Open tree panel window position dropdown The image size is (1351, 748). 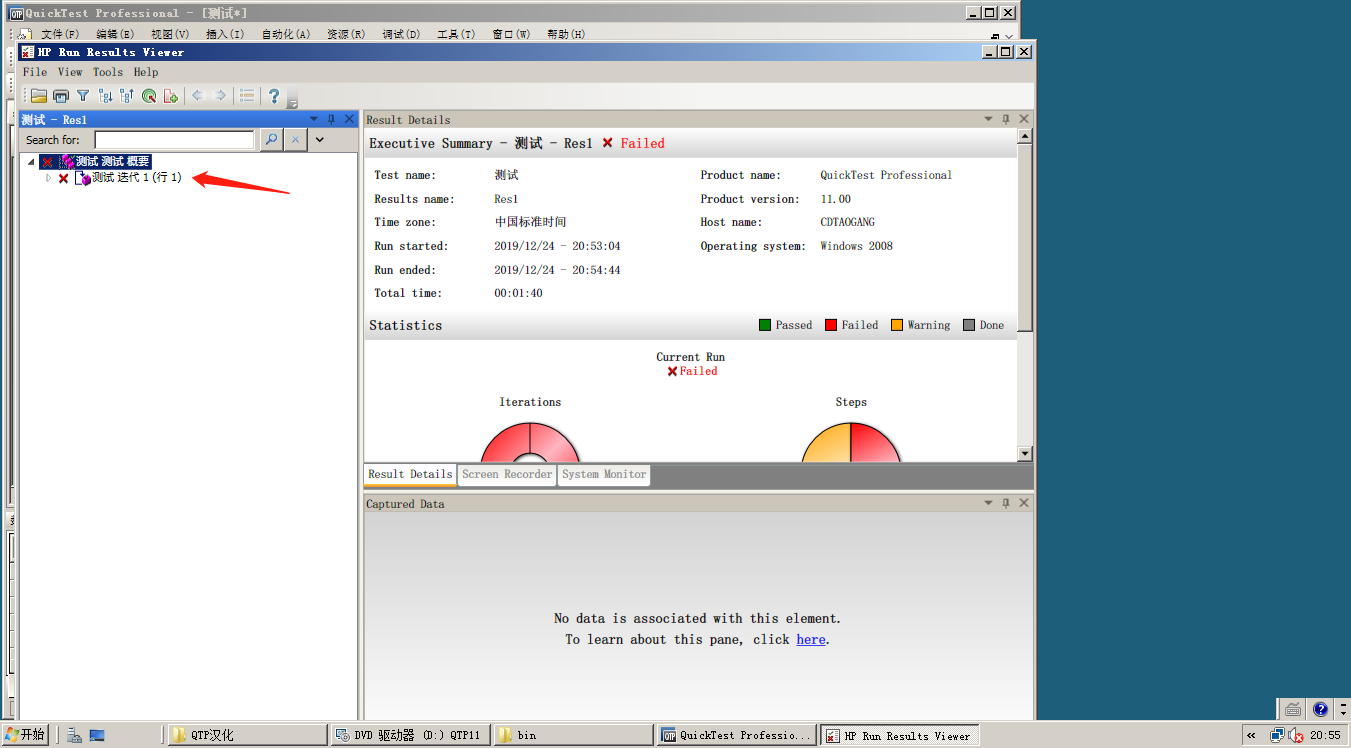tap(314, 119)
